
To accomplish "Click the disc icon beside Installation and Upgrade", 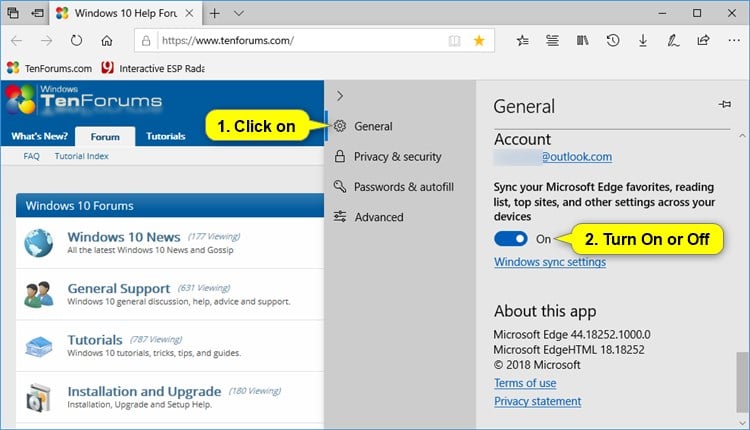I will click(x=39, y=398).
